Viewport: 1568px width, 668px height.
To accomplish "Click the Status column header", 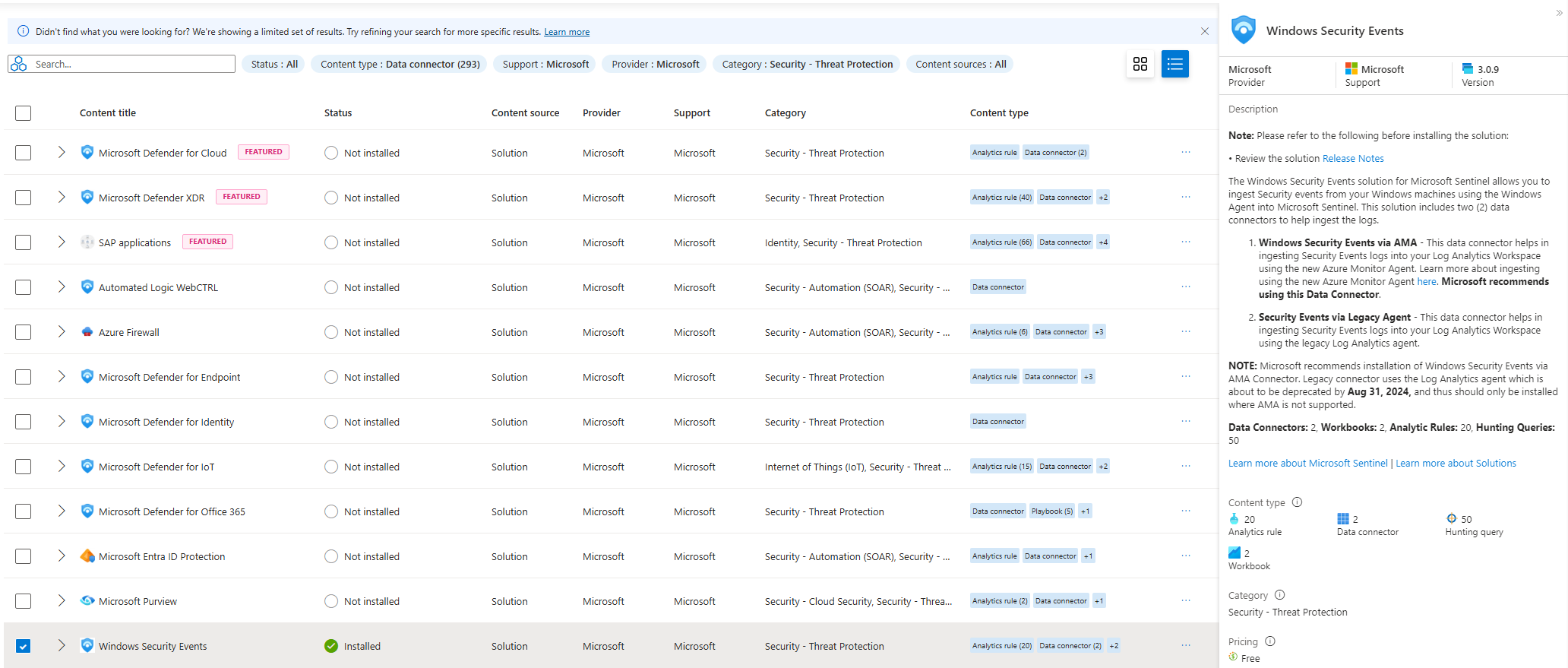I will click(x=338, y=113).
